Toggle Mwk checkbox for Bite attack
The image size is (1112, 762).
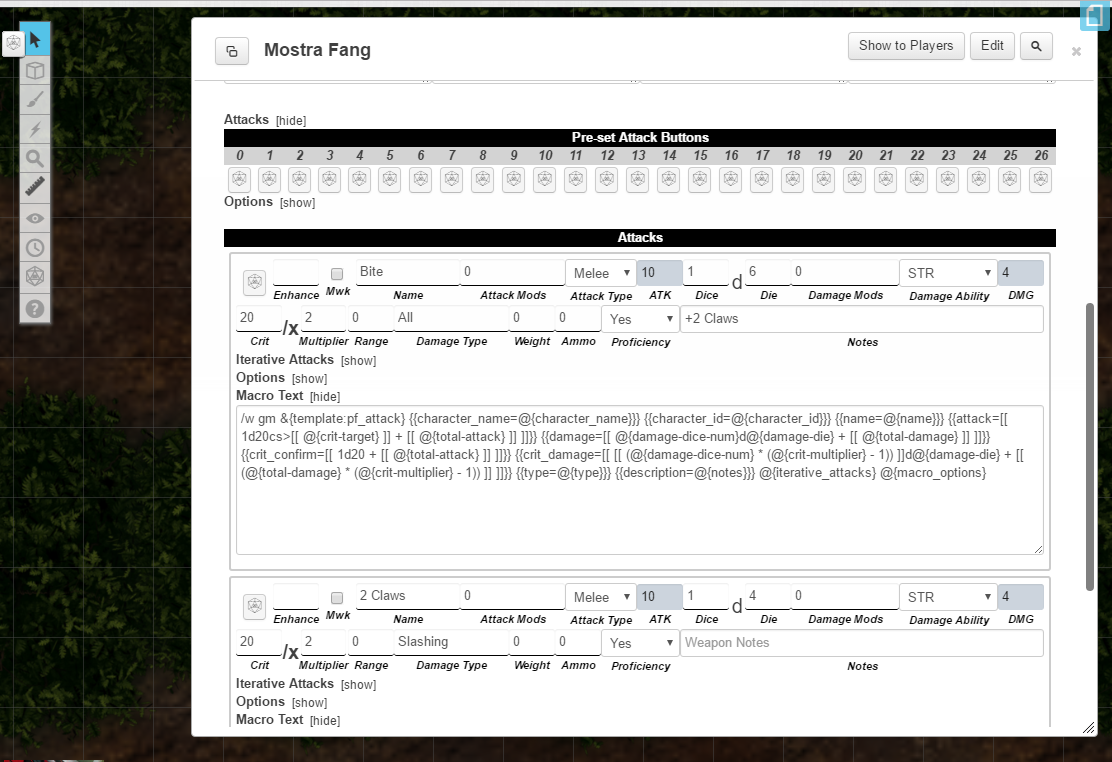click(x=337, y=274)
